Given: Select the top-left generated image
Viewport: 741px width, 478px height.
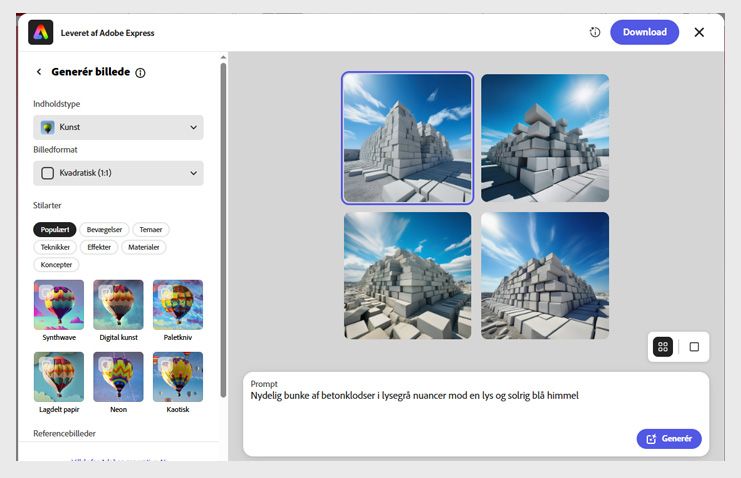Looking at the screenshot, I should coord(407,138).
